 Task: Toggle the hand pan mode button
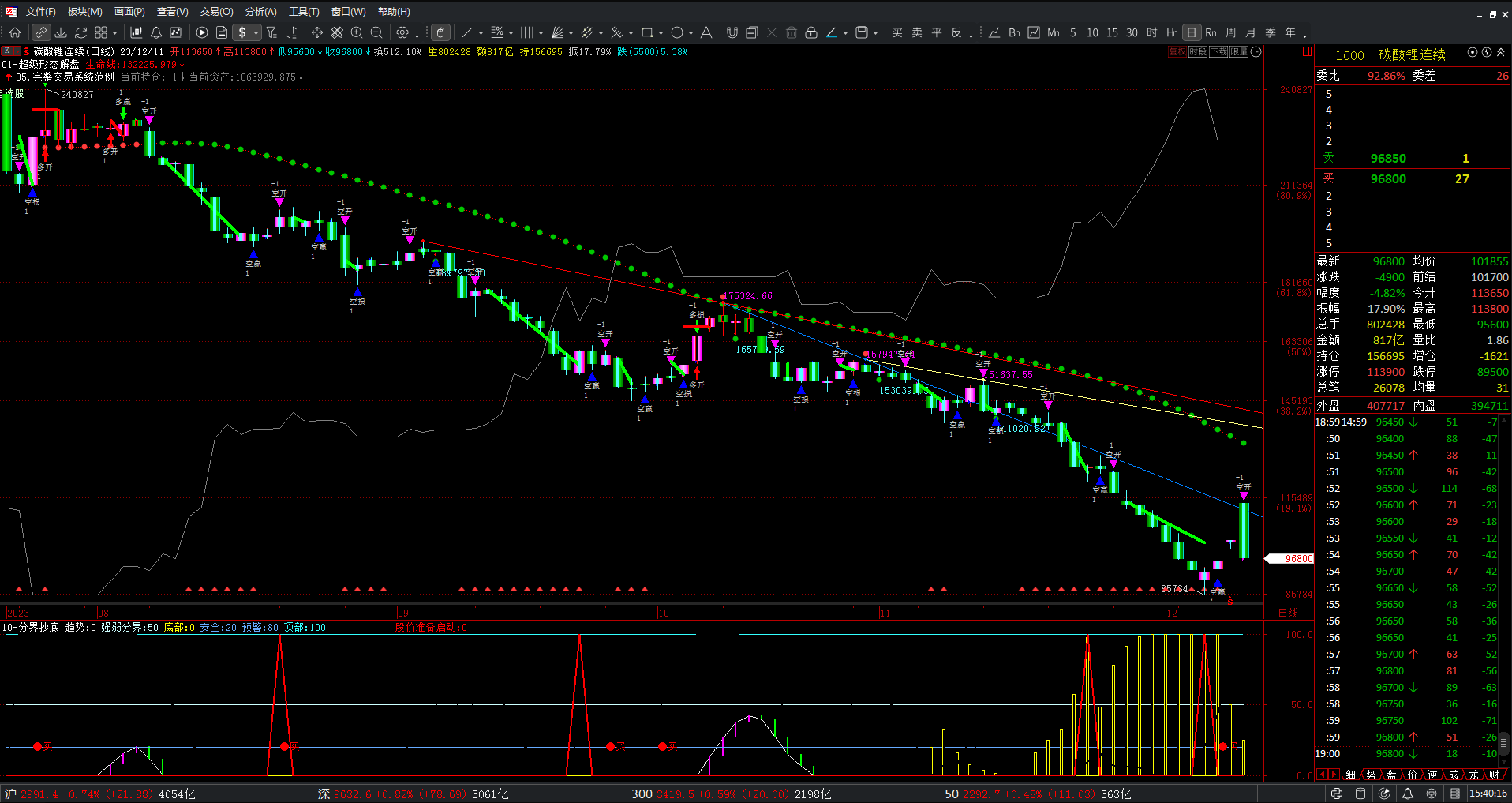click(441, 32)
